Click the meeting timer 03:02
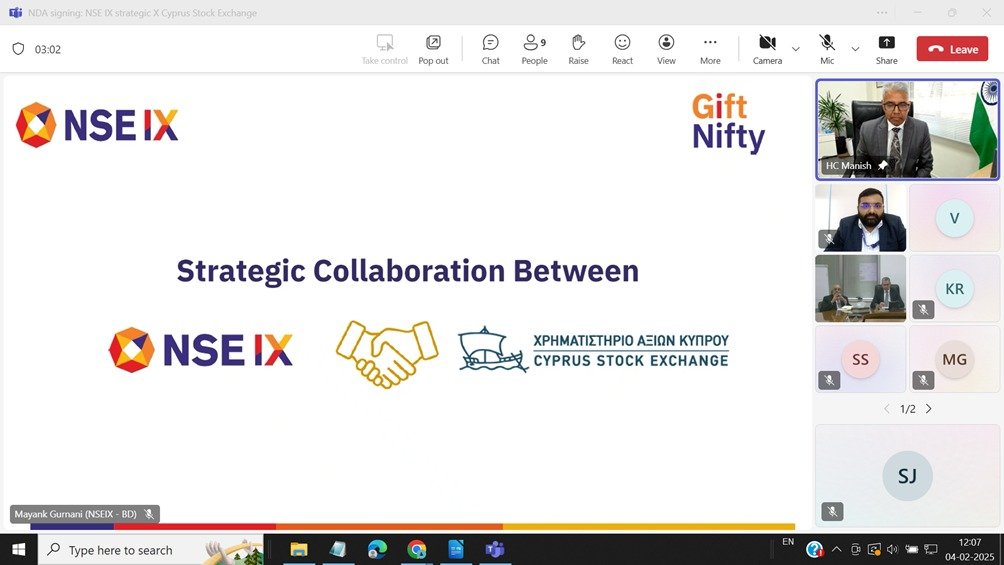The height and width of the screenshot is (565, 1004). coord(47,49)
